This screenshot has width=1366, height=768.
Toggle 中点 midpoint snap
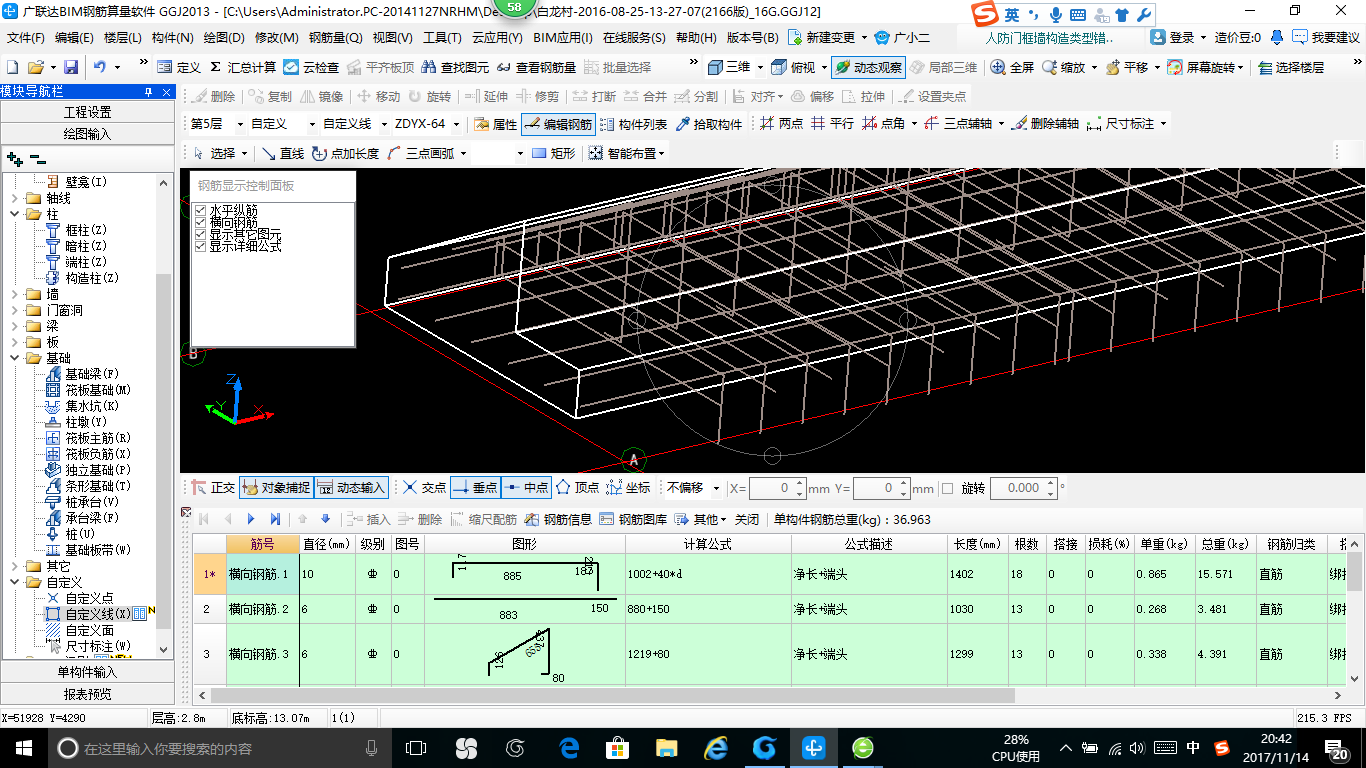click(526, 488)
